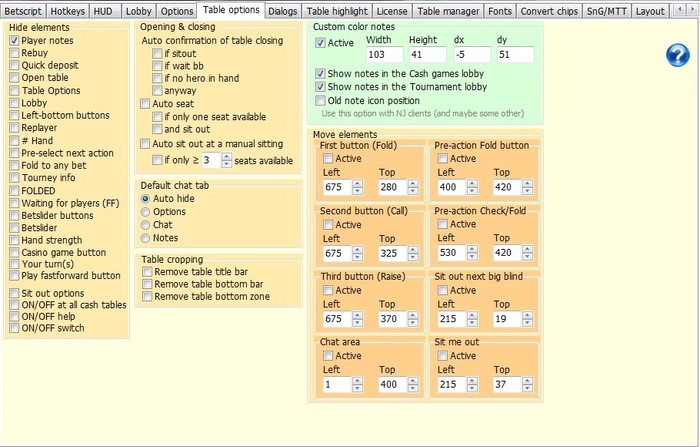Screen dimensions: 700x447
Task: Enable hiding the Rebuy element
Action: [15, 53]
